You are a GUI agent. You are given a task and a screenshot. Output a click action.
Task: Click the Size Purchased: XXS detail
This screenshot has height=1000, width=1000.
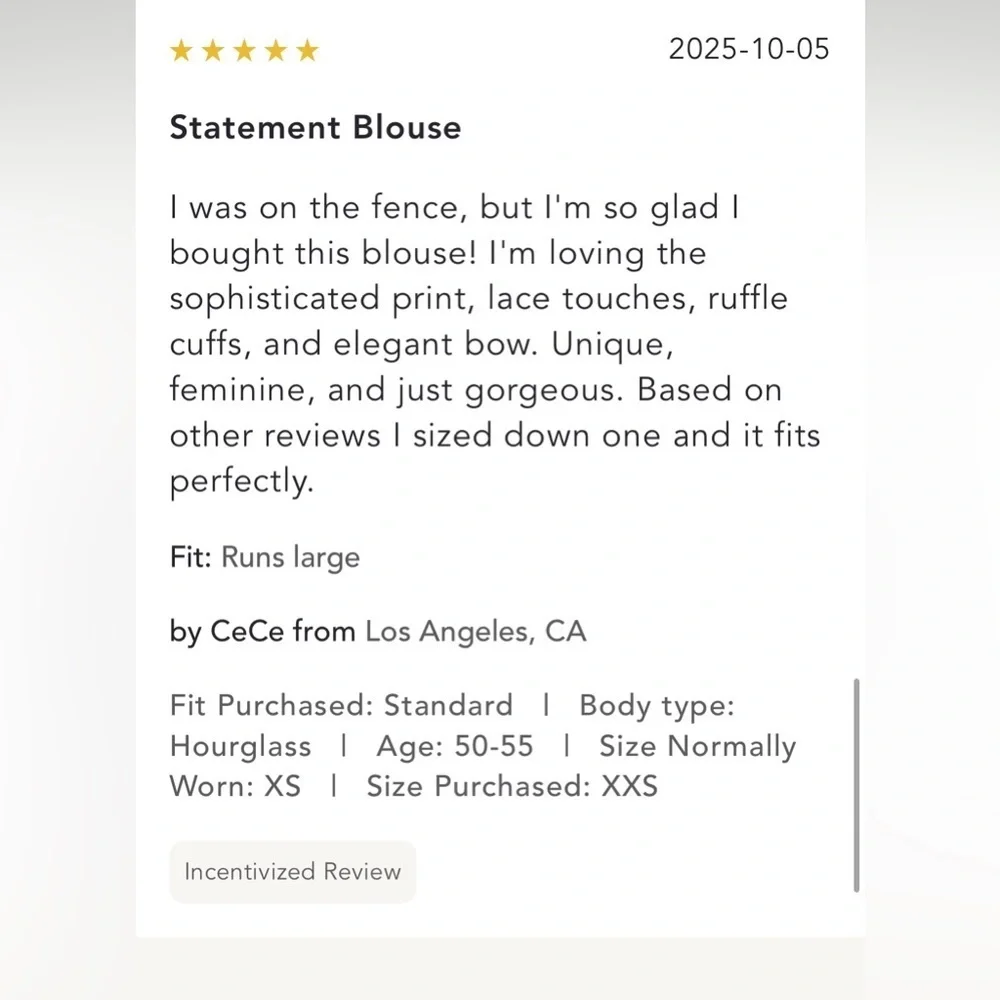(512, 786)
